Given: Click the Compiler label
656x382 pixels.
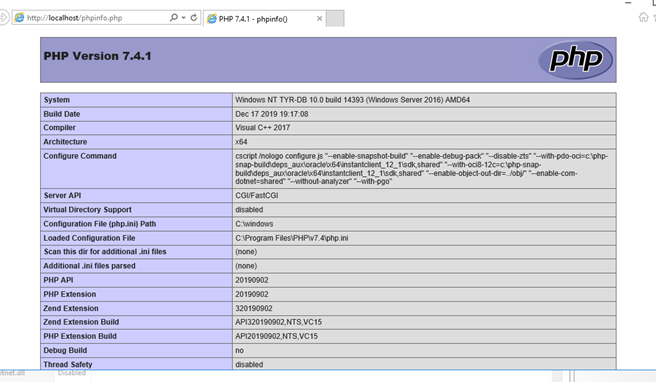Looking at the screenshot, I should click(59, 128).
